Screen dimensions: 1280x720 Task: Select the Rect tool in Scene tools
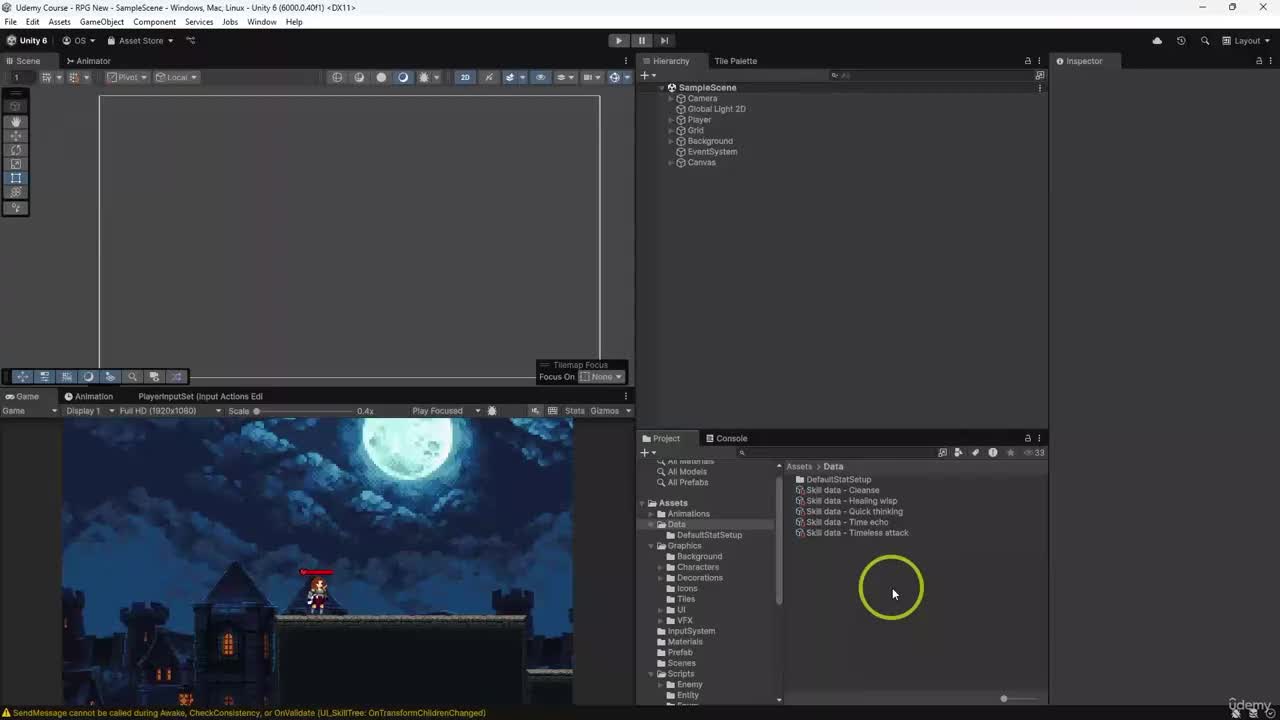click(x=16, y=178)
